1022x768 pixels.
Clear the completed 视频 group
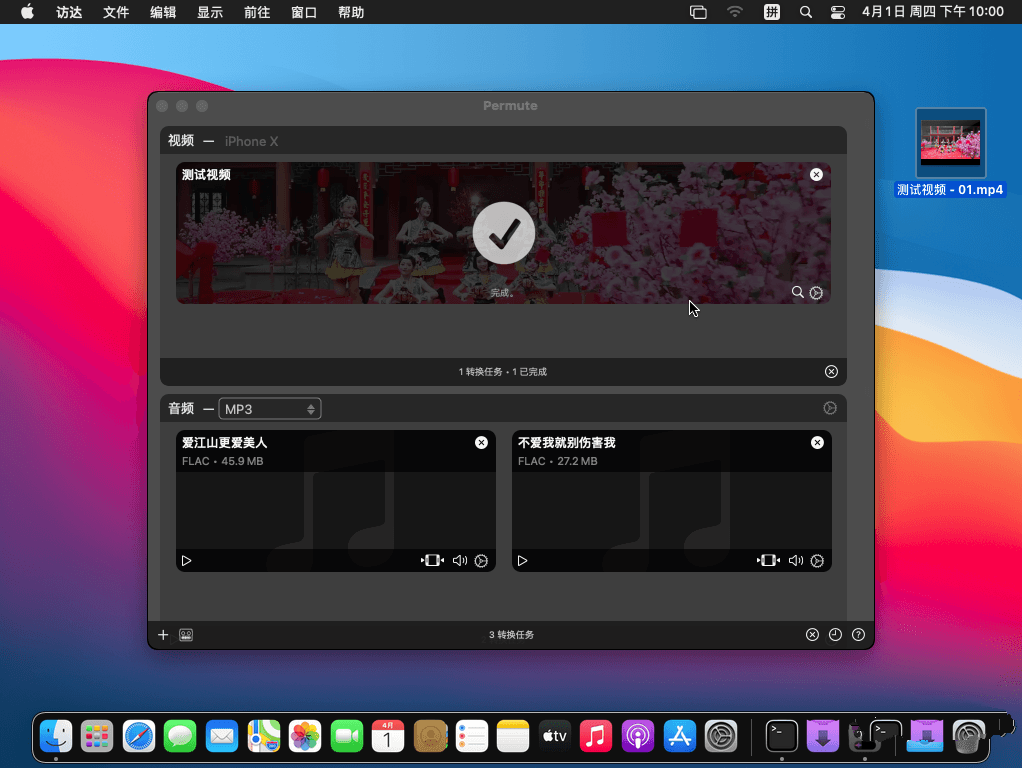pyautogui.click(x=831, y=372)
